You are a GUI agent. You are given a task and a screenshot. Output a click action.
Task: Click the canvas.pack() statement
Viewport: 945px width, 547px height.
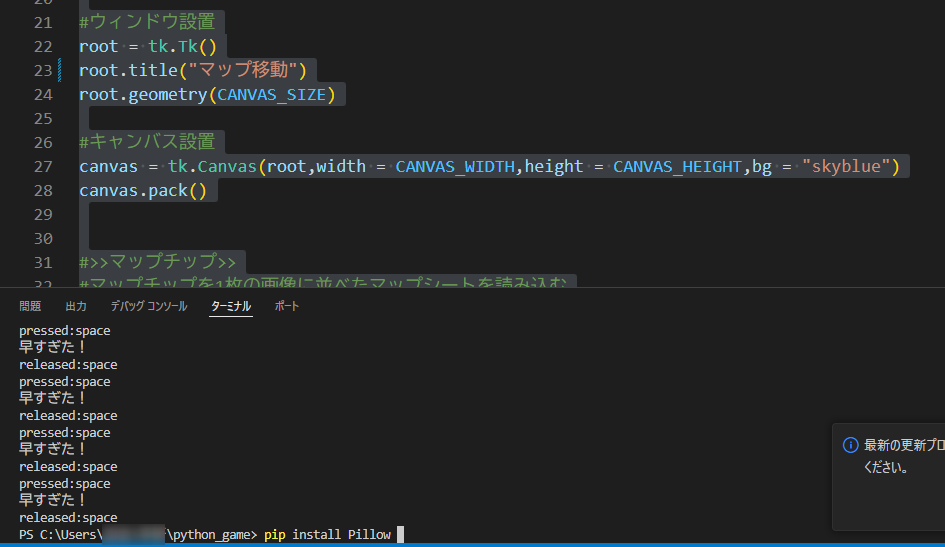pos(142,190)
